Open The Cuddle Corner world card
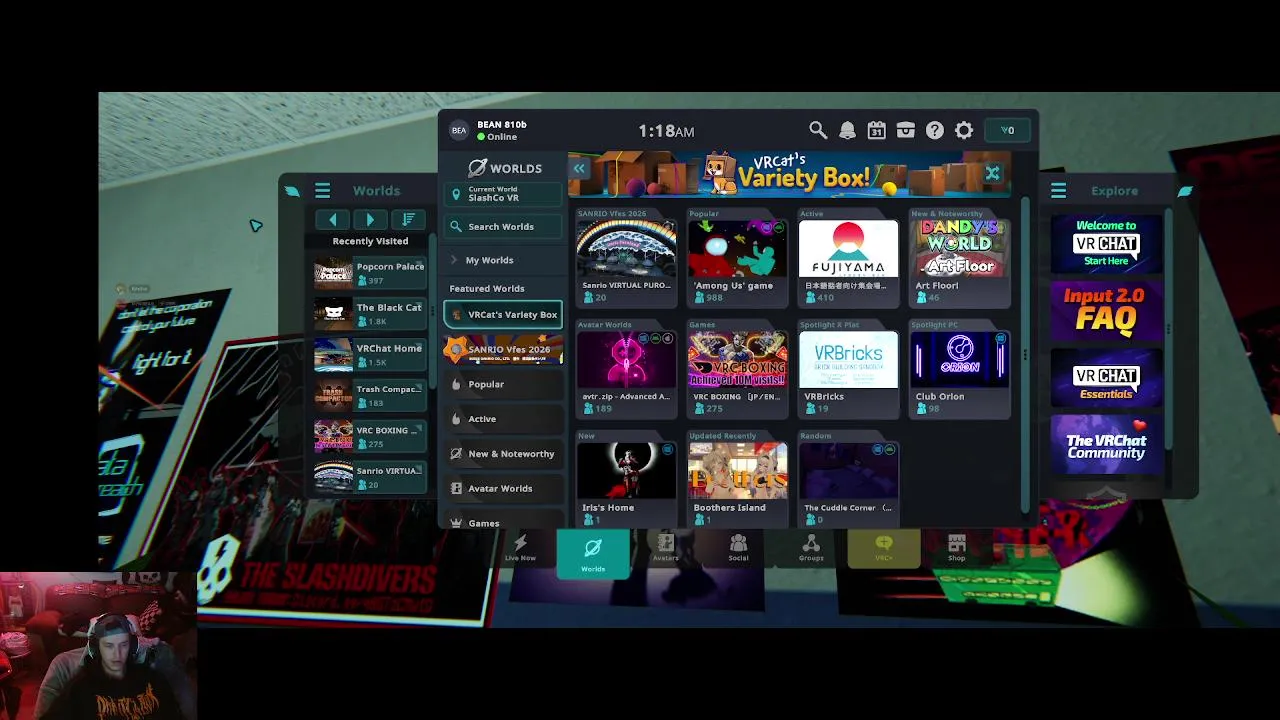1280x720 pixels. click(x=849, y=480)
